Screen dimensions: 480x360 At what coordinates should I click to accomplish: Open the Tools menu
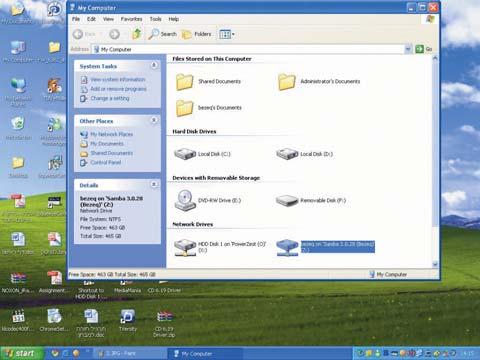[155, 19]
